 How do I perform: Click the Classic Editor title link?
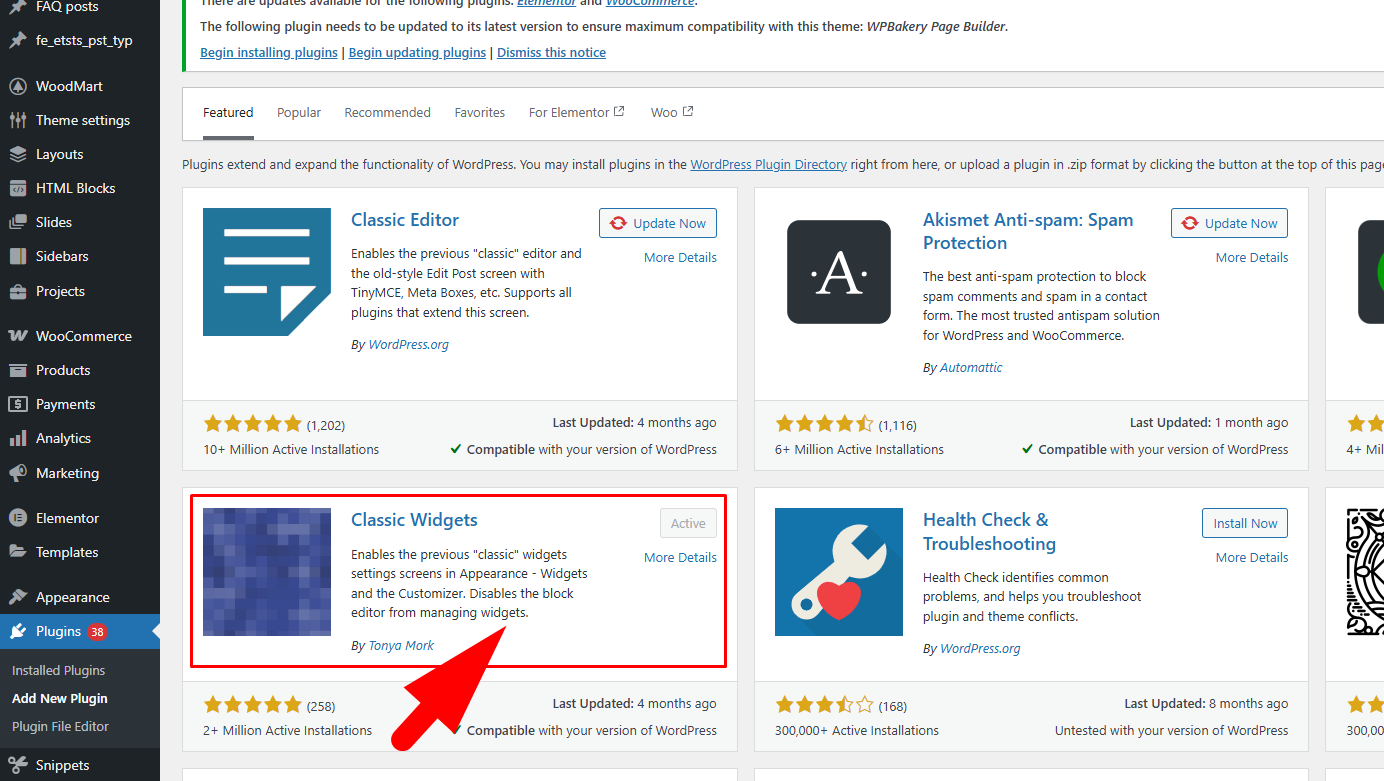tap(405, 220)
